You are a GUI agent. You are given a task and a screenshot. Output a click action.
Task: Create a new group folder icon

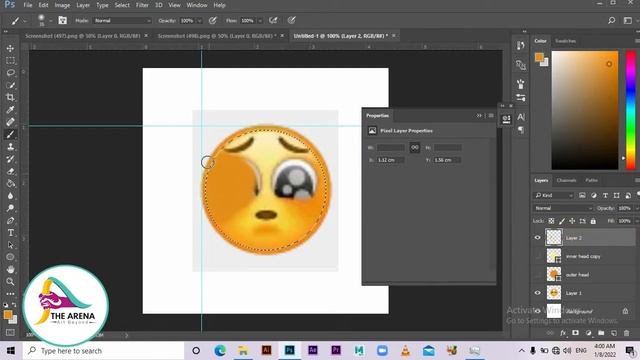601,333
